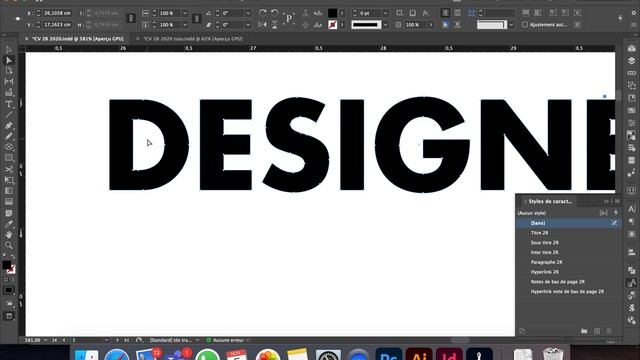Screen dimensions: 640x360
Task: Open the rotation angle dropdown
Action: pos(248,13)
